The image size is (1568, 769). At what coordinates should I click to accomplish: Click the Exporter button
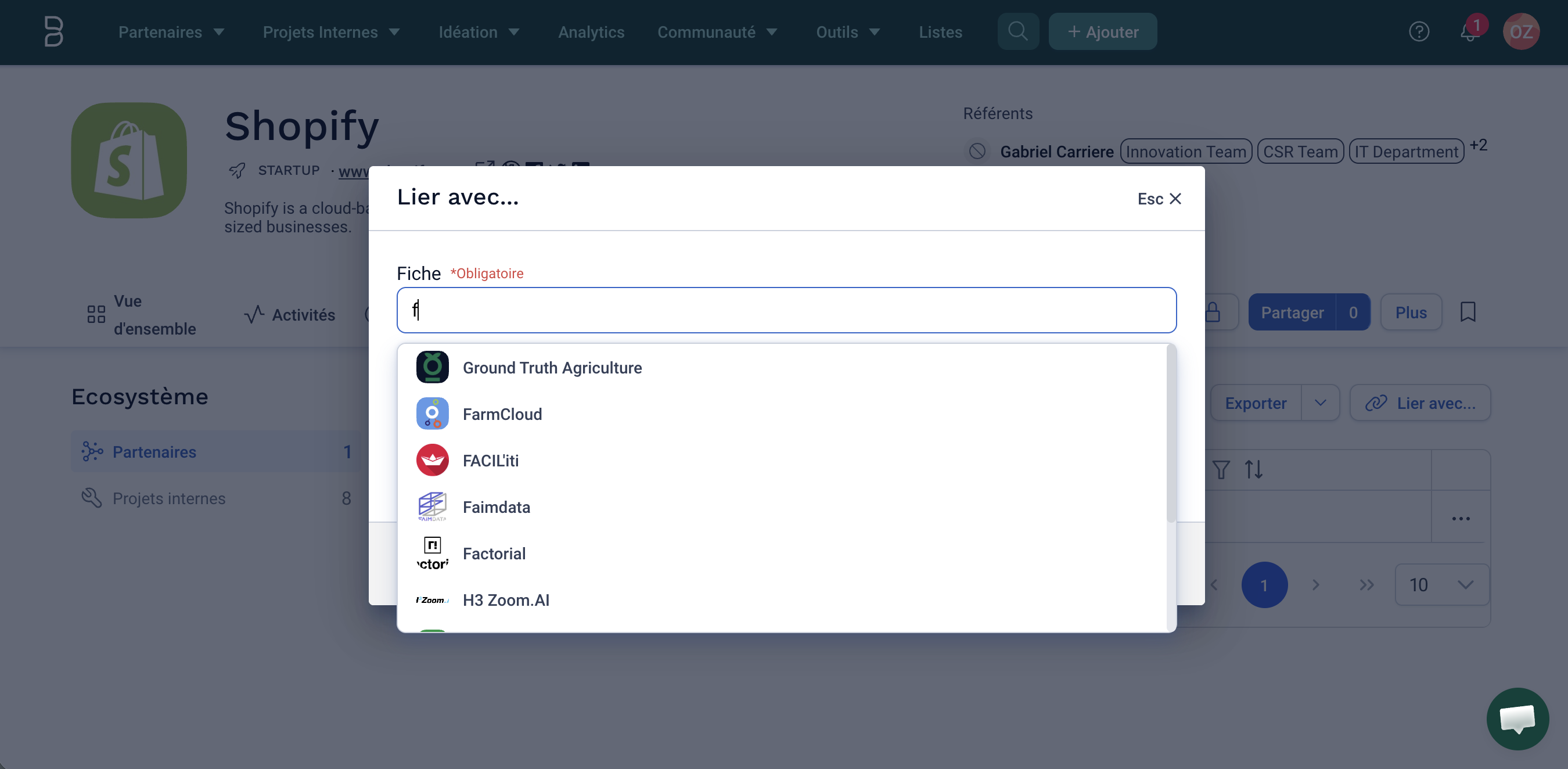(1255, 403)
